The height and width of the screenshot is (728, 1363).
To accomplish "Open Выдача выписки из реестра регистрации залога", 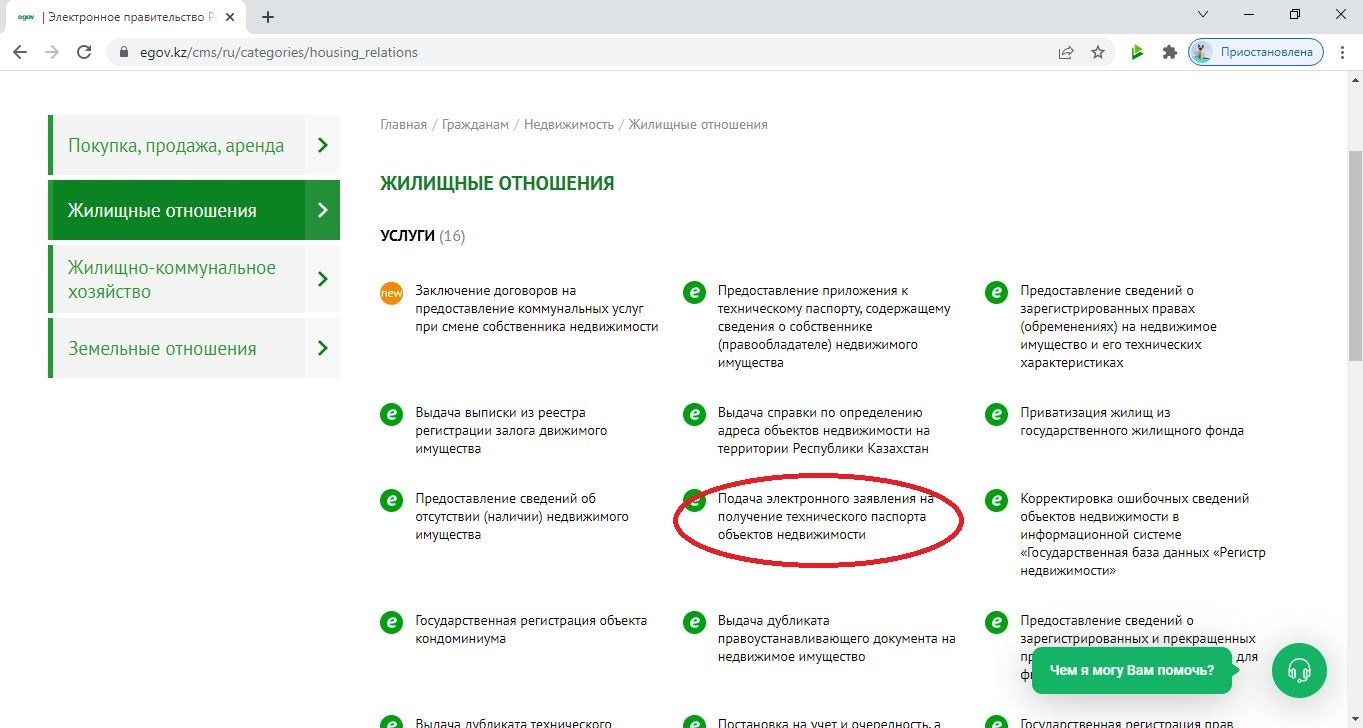I will pos(511,431).
